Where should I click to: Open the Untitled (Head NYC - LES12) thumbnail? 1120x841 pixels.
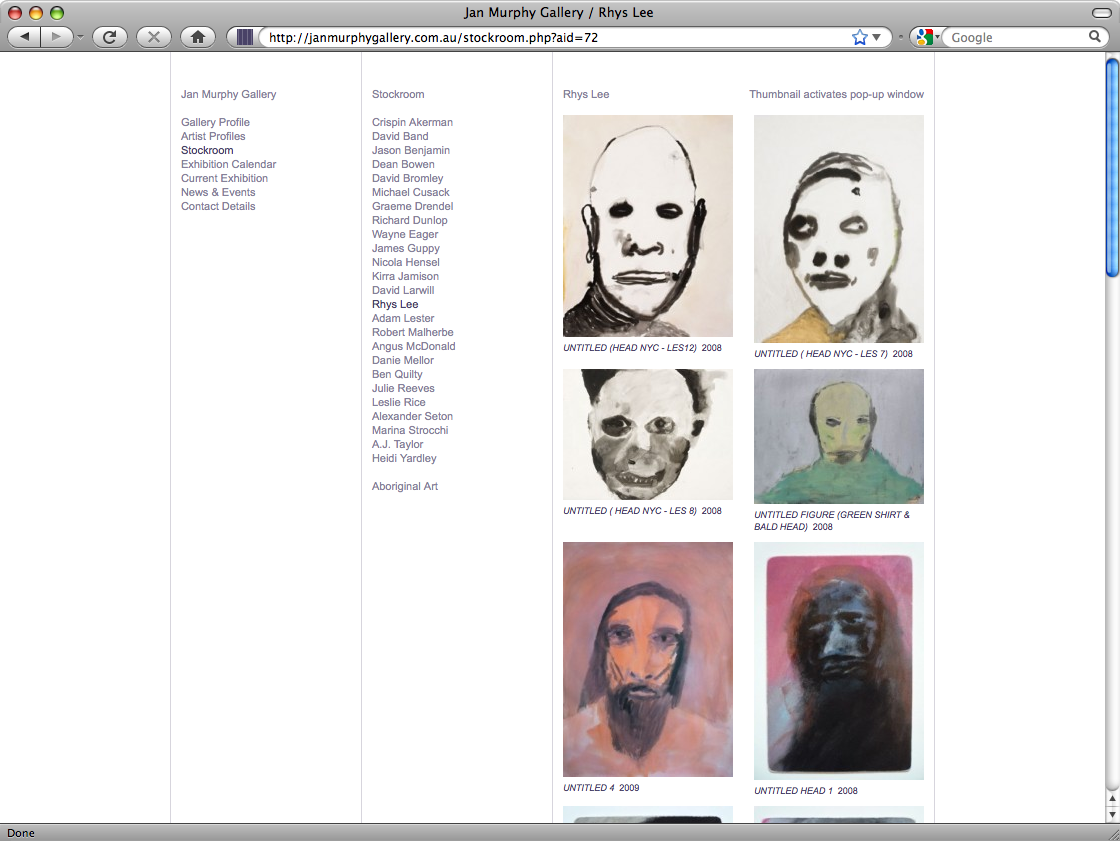pyautogui.click(x=648, y=226)
